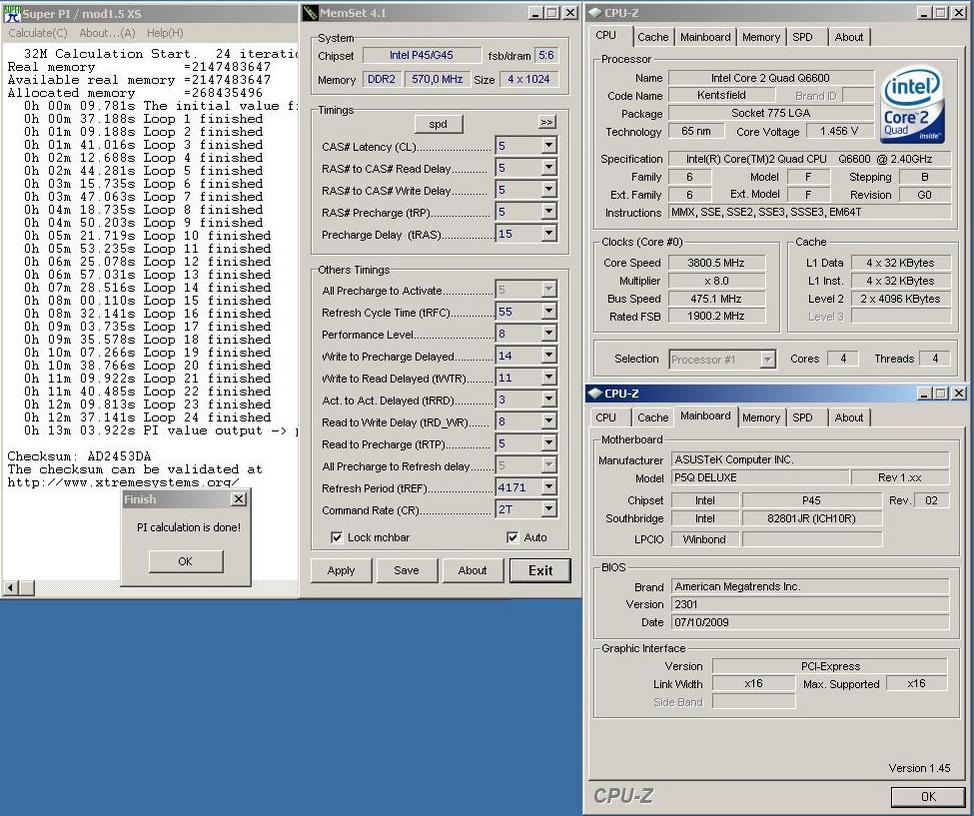Toggle the Lock mchbar checkbox
The width and height of the screenshot is (974, 816).
(337, 537)
